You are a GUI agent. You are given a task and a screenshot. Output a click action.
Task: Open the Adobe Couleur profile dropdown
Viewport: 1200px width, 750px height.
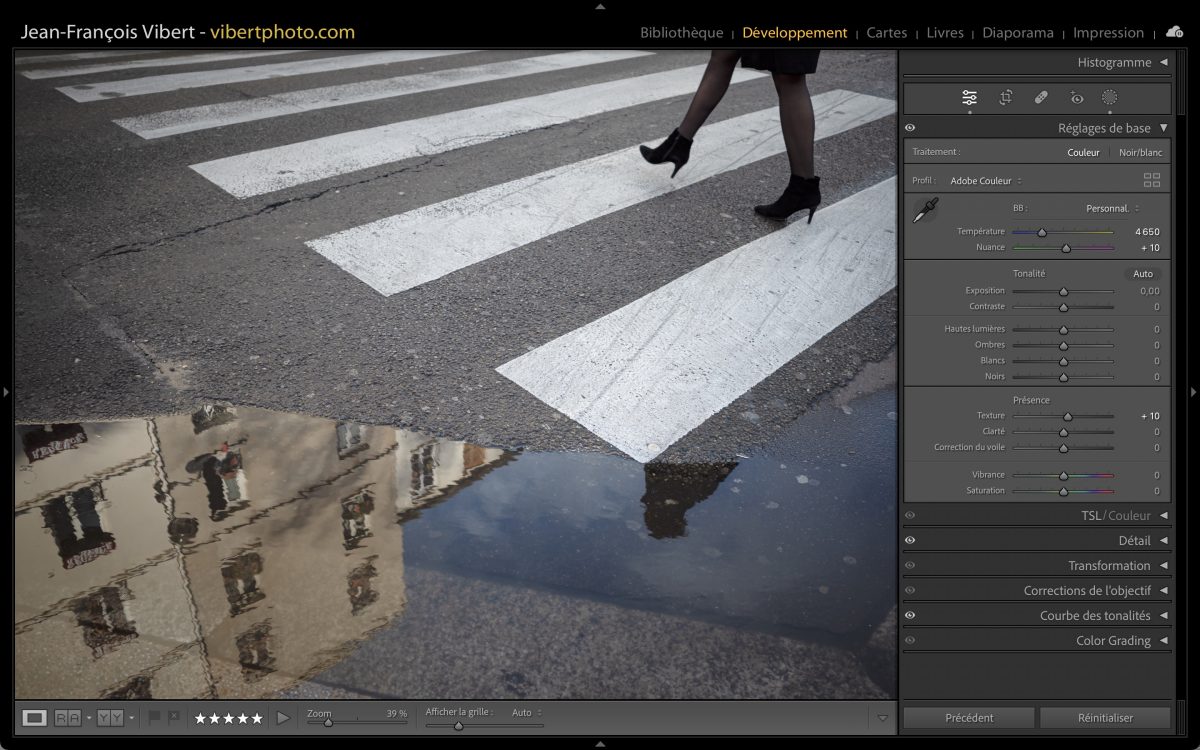tap(985, 181)
